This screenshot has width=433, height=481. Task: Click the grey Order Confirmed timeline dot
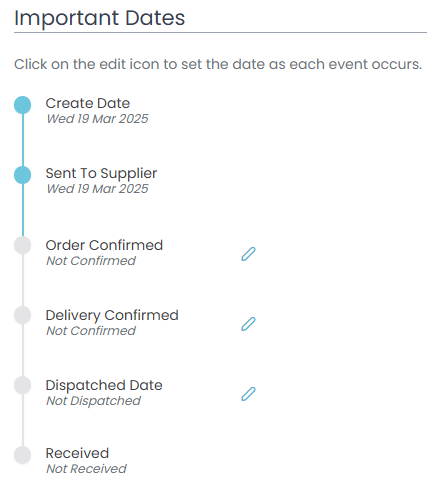pyautogui.click(x=23, y=245)
